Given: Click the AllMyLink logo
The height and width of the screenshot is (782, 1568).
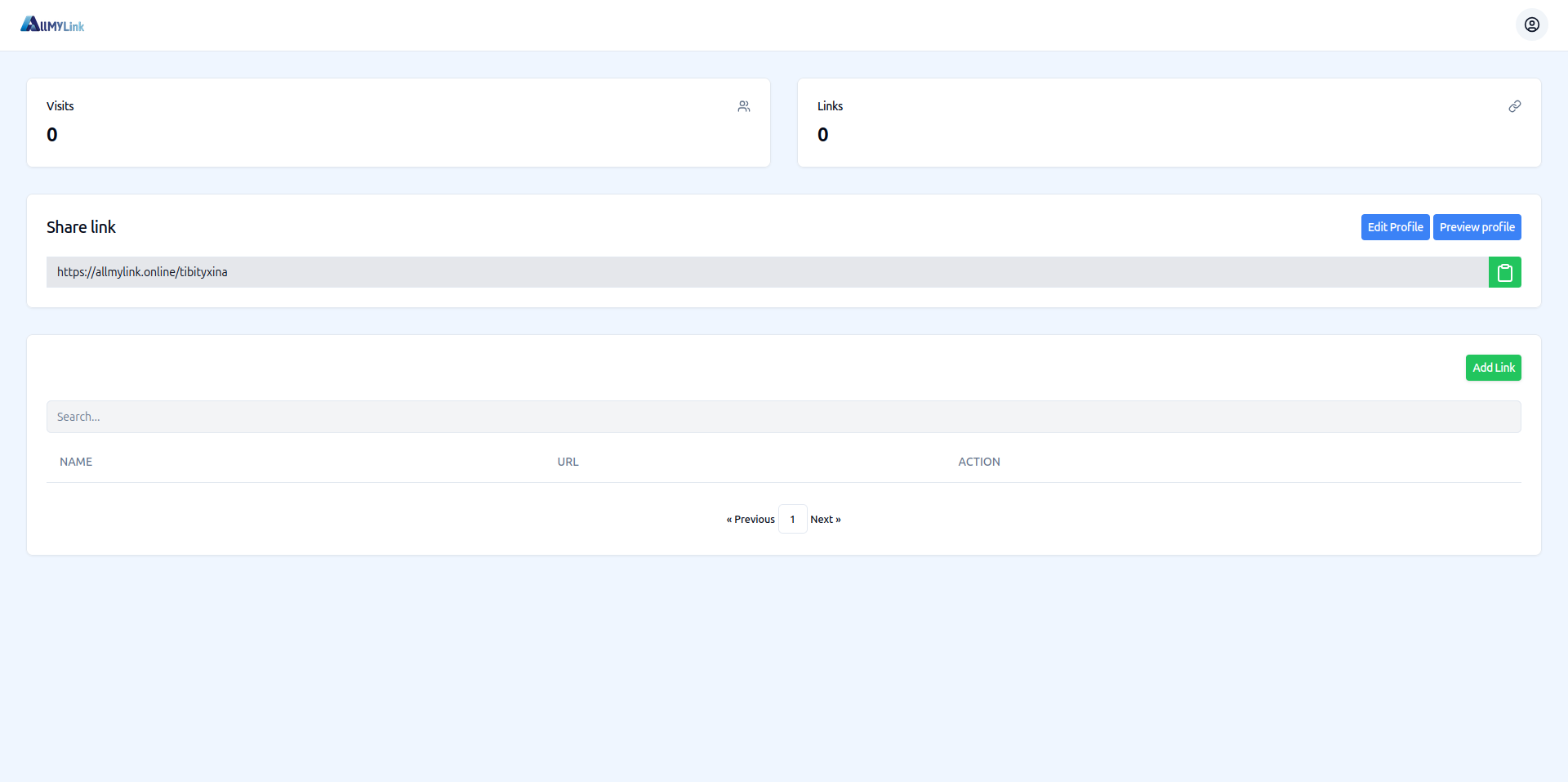Looking at the screenshot, I should 52,25.
